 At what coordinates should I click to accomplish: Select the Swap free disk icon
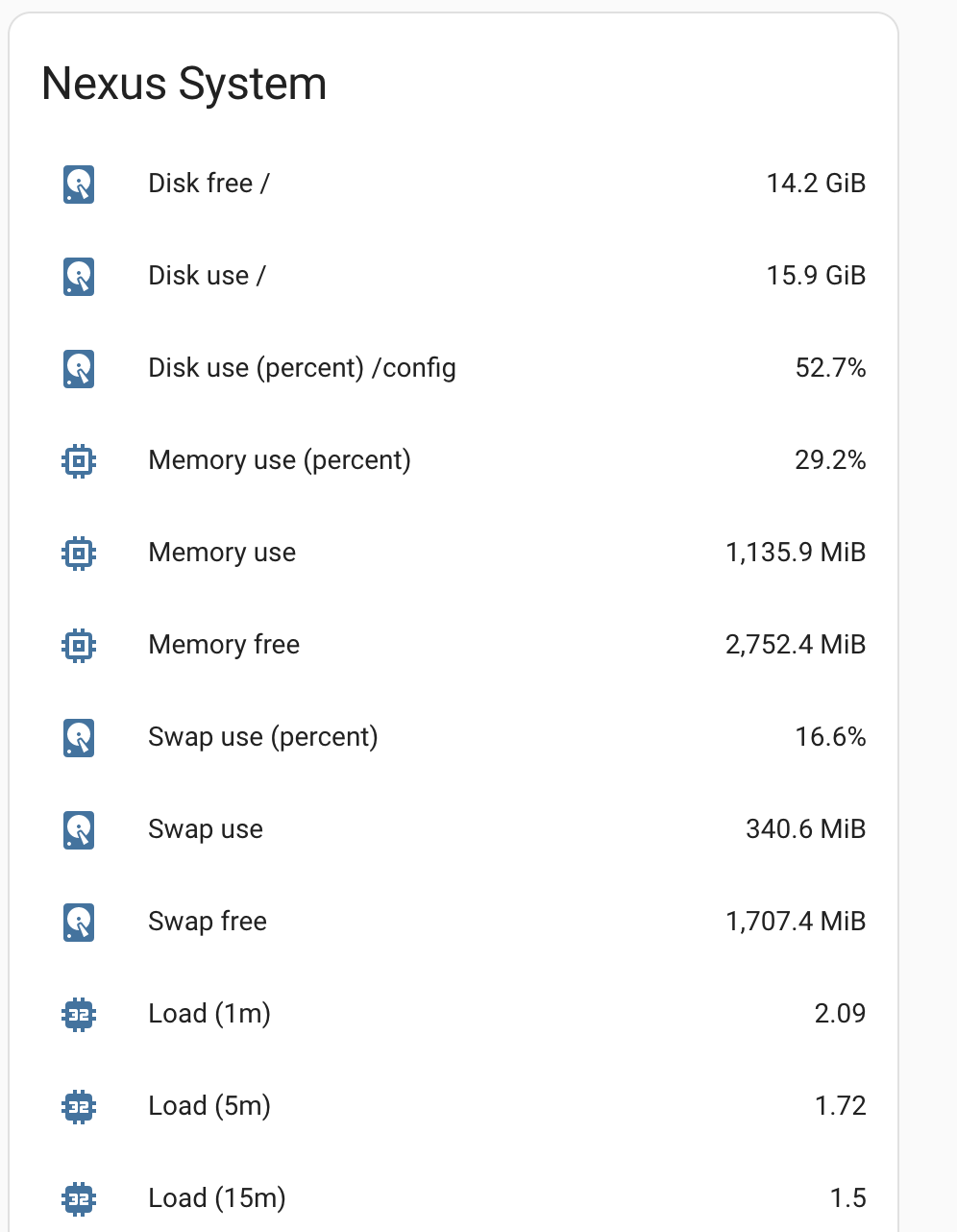click(x=79, y=922)
